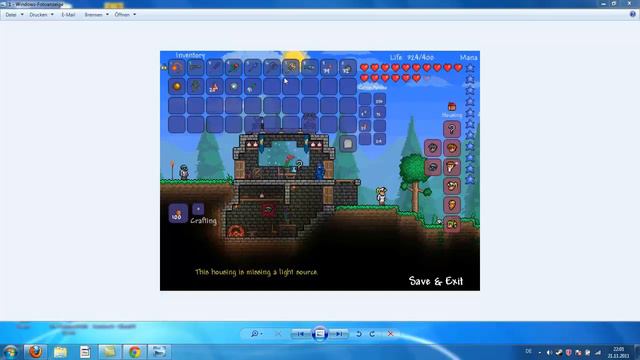The image size is (640, 360).
Task: Select the Photo Viewer taskbar button
Action: pos(159,352)
